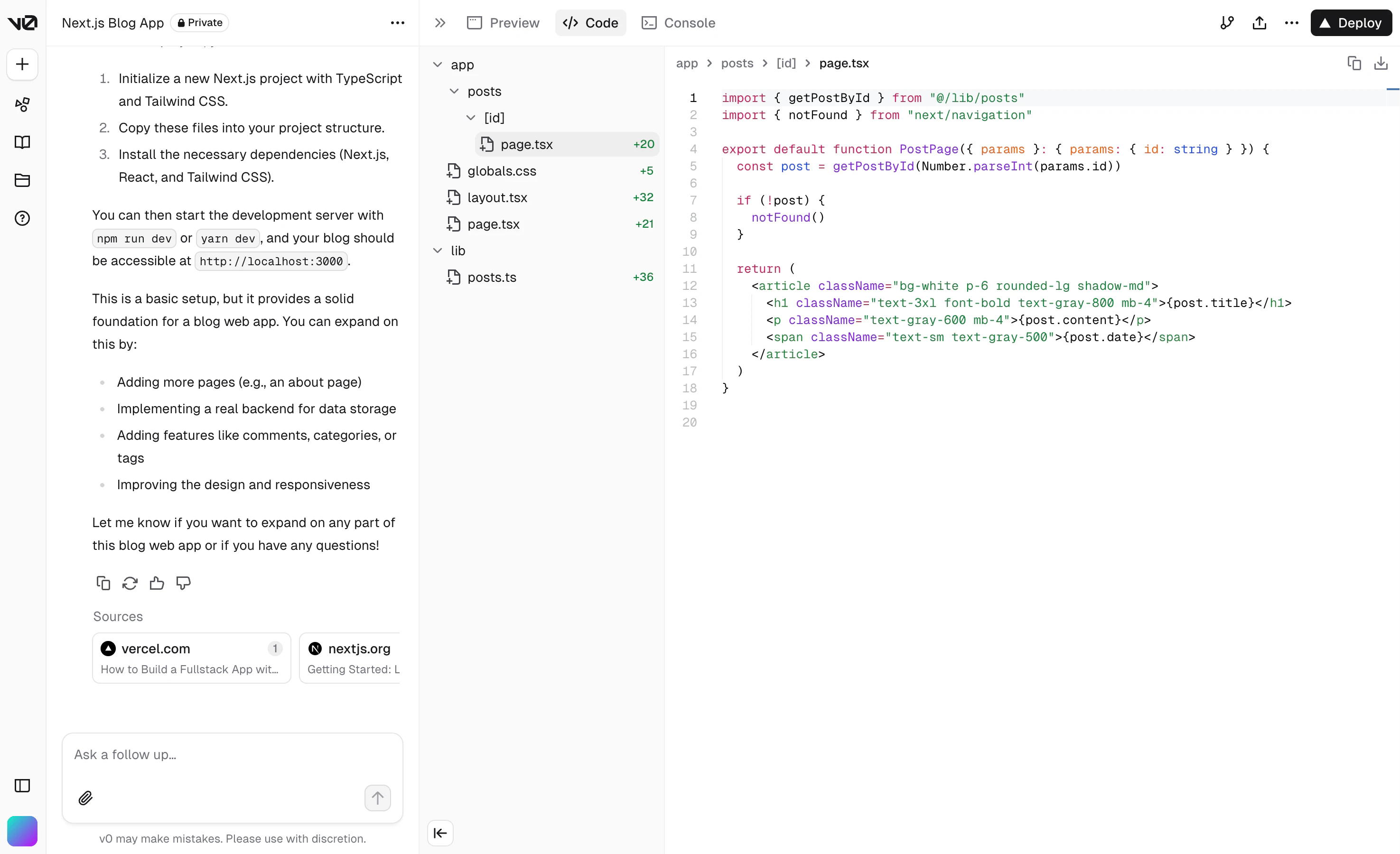Click the share upload icon
The image size is (1400, 854).
click(x=1259, y=23)
